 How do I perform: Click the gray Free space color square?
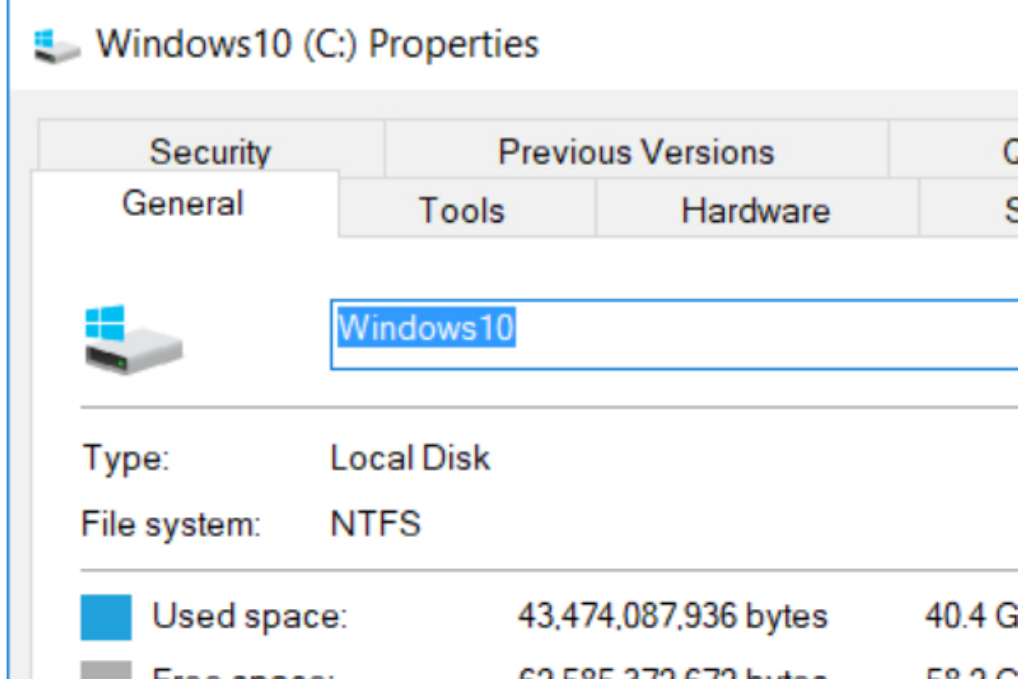(x=106, y=669)
